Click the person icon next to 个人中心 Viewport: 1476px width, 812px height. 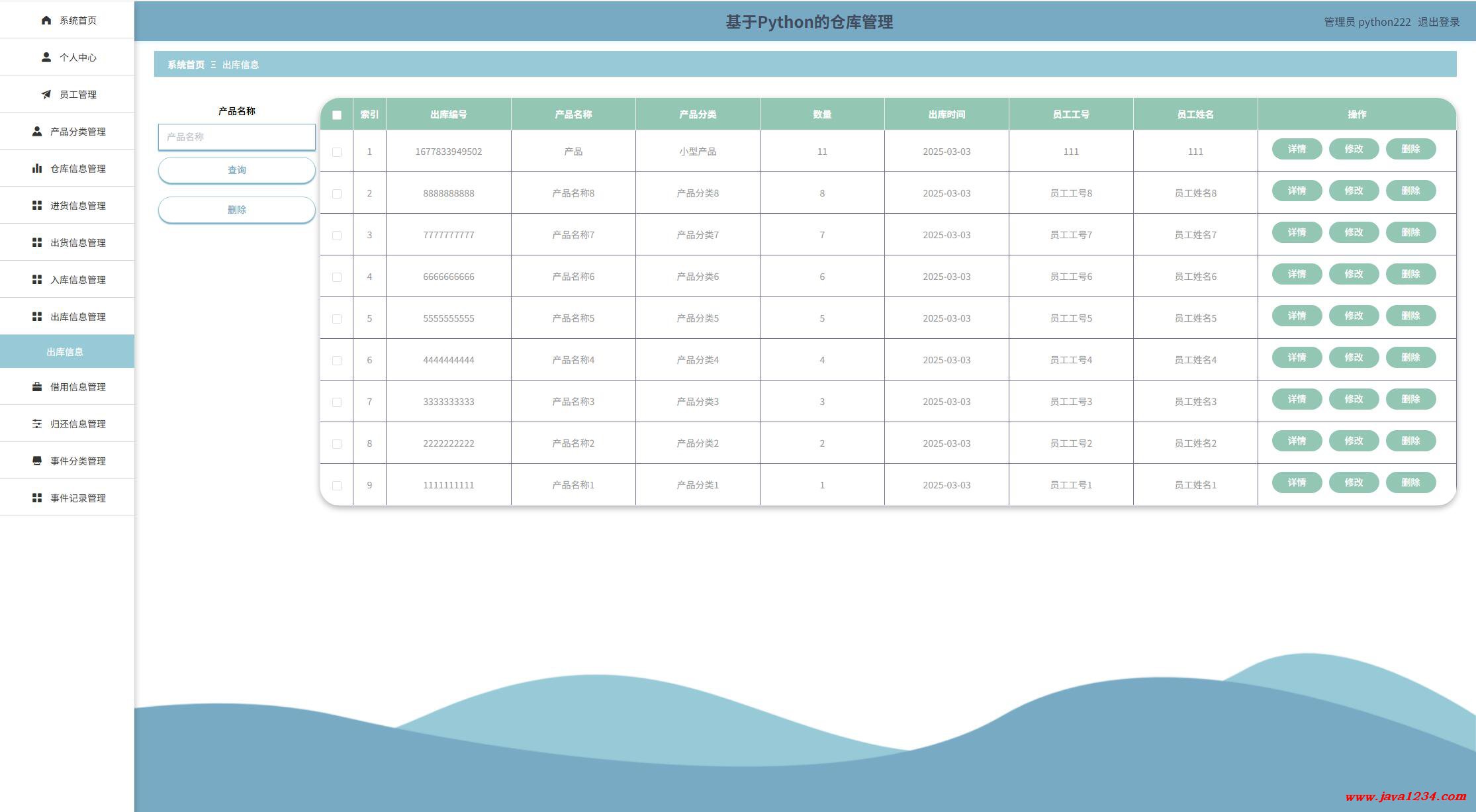46,58
